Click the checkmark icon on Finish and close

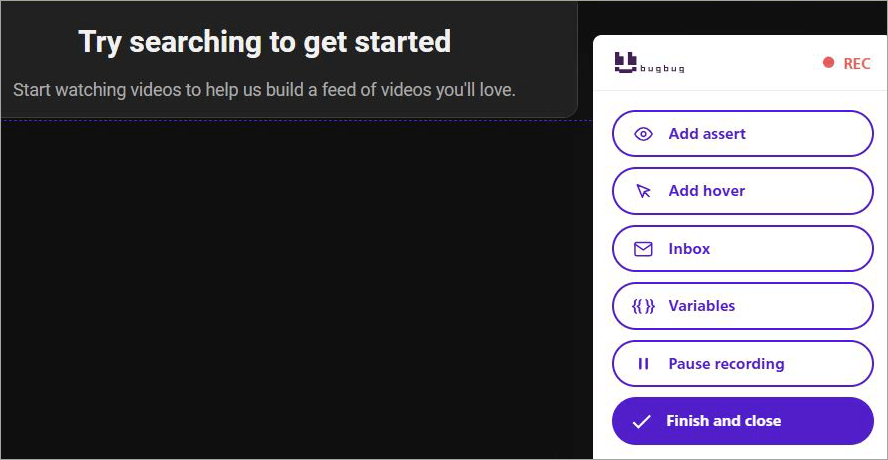coord(642,421)
